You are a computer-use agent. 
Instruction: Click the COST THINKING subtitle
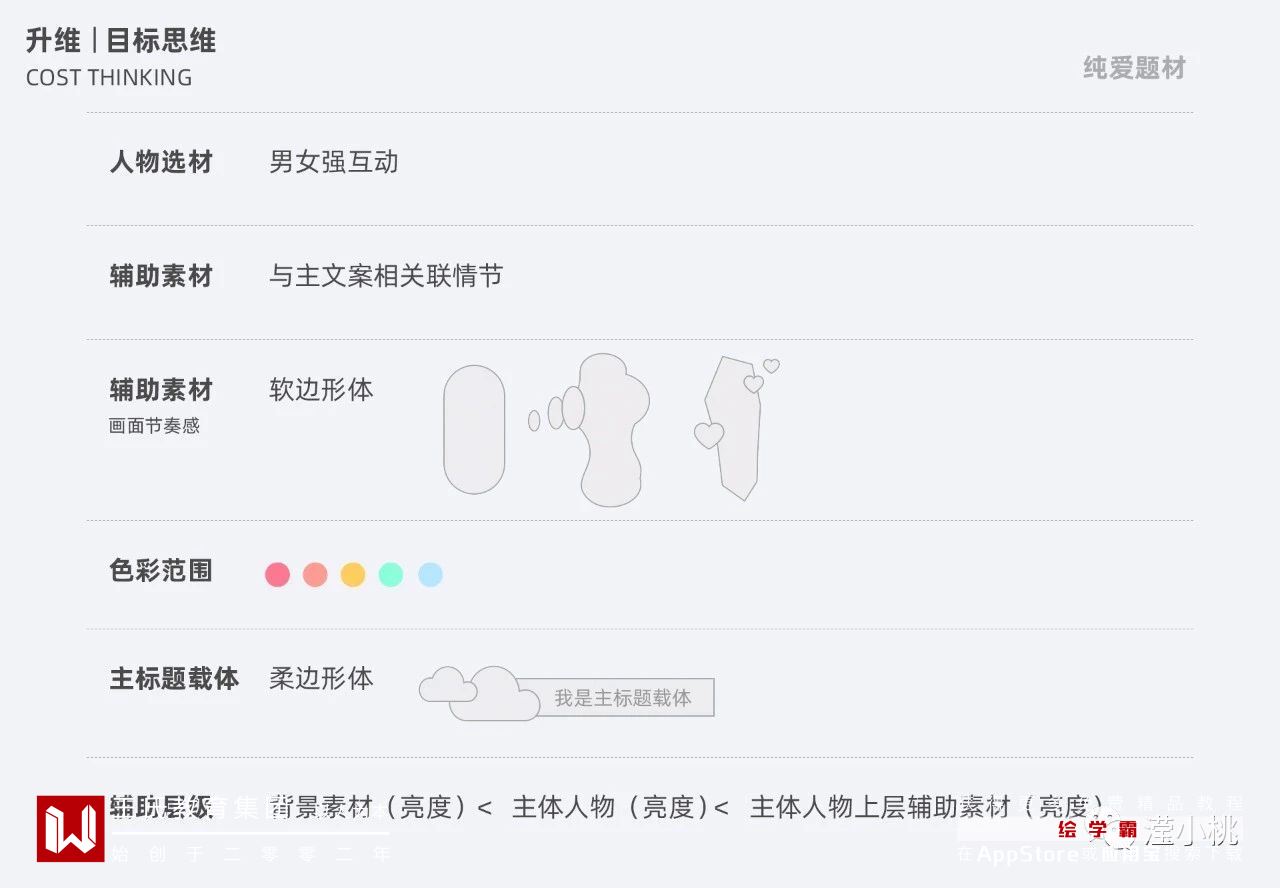point(109,78)
